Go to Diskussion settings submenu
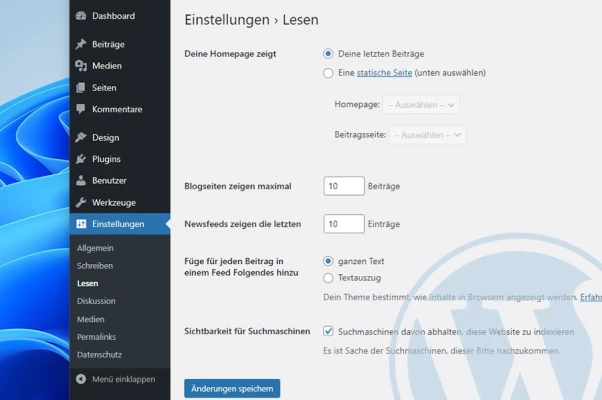Viewport: 602px width, 400px height. [x=96, y=301]
